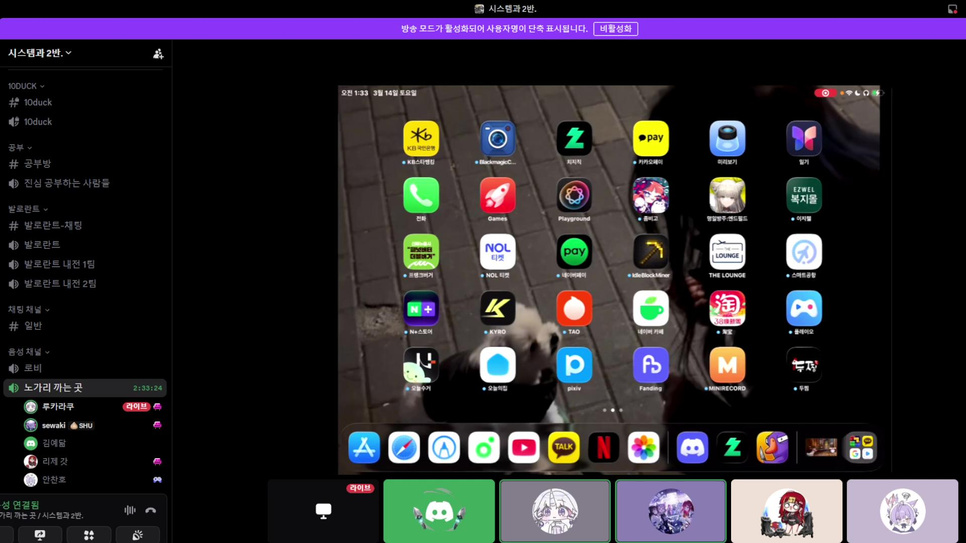Click the Discord icon in the shared iPad dock
The height and width of the screenshot is (543, 966).
coord(692,448)
